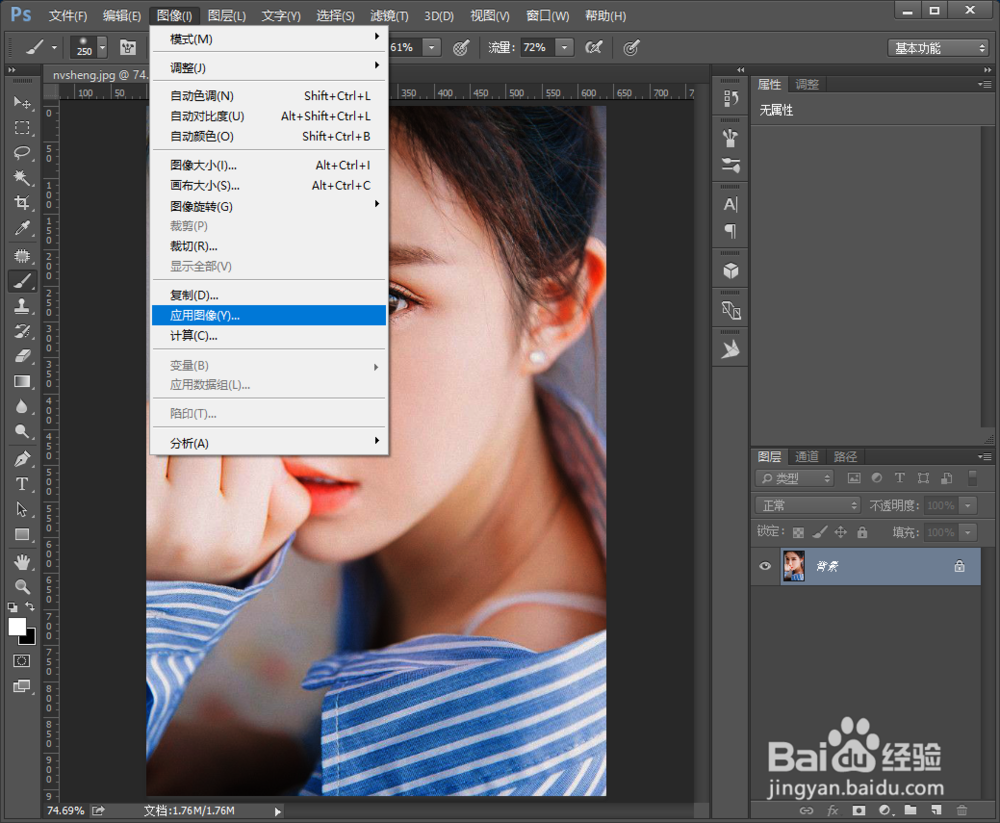Toggle pixel layer filter icon
This screenshot has height=823, width=1000.
click(x=854, y=478)
